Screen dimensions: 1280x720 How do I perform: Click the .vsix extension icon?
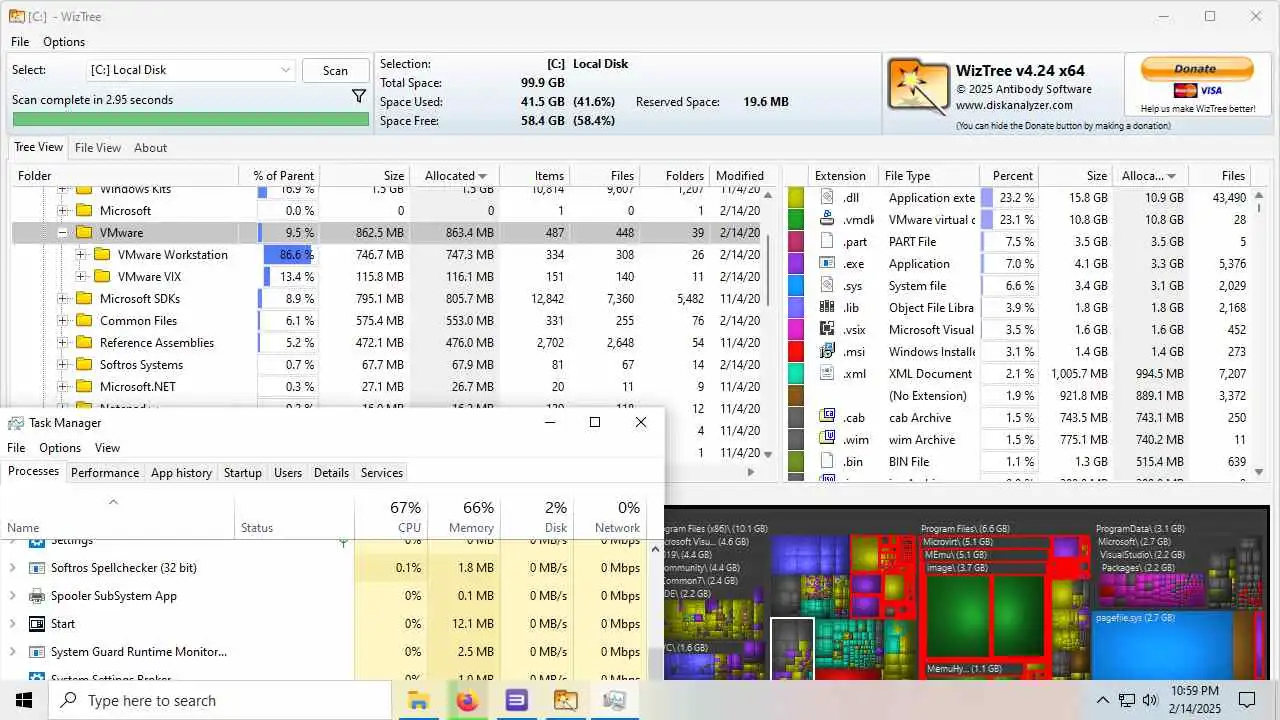coord(827,329)
